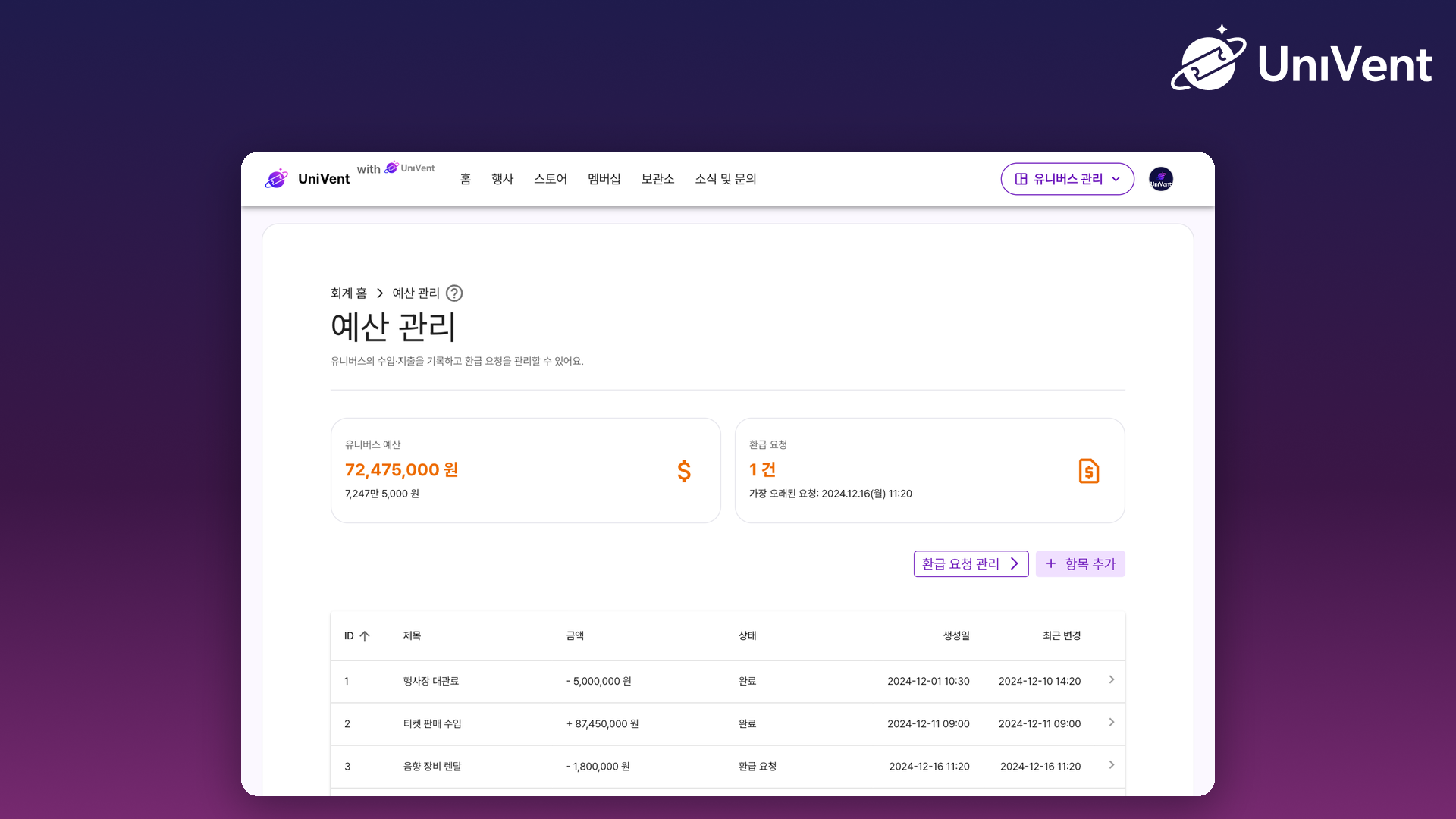Click amount '+ 87,450,000 원'
Viewport: 1456px width, 819px height.
603,724
